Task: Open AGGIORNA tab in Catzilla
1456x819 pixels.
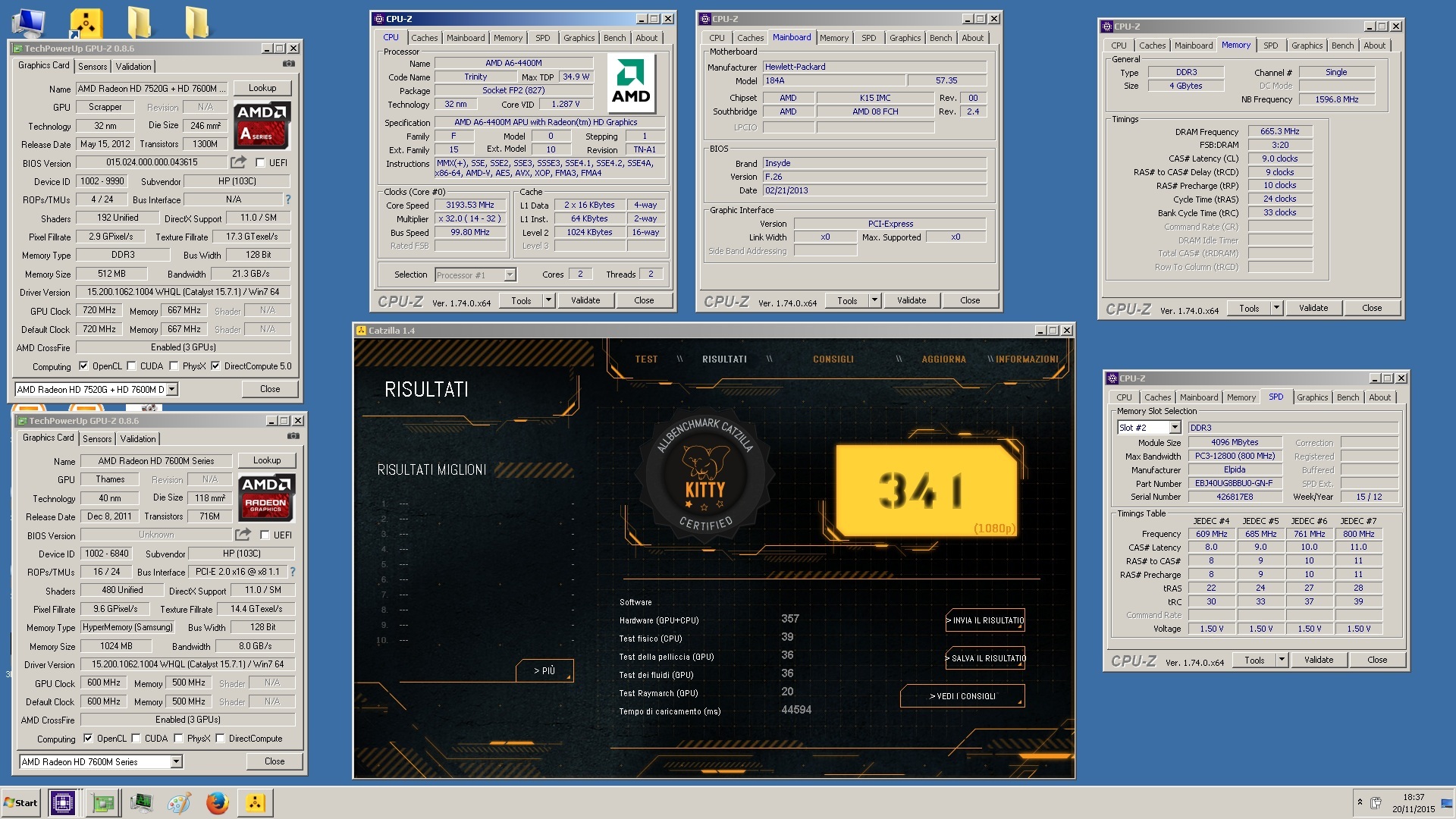Action: (943, 359)
